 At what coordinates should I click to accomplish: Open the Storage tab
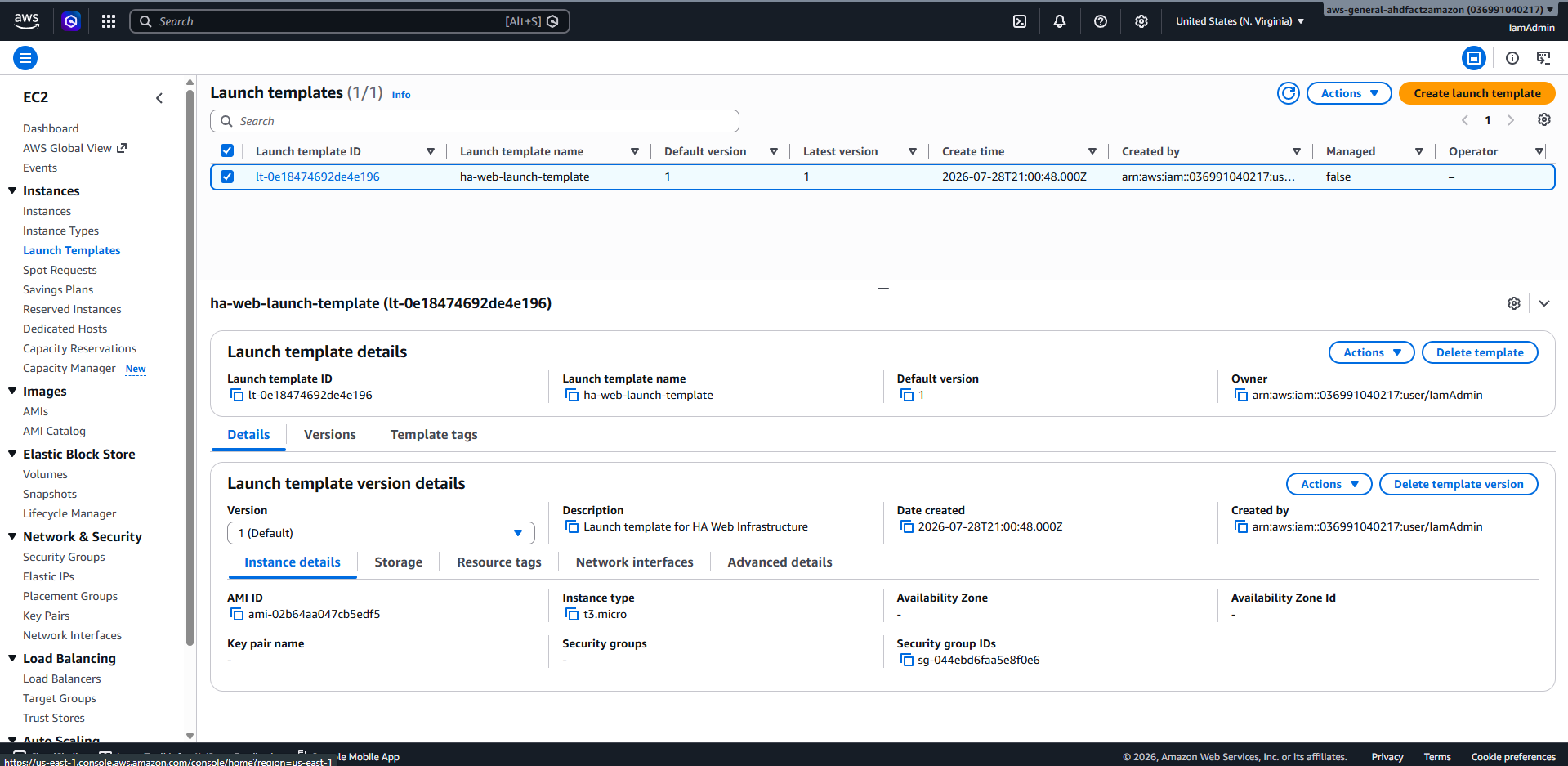pyautogui.click(x=399, y=562)
